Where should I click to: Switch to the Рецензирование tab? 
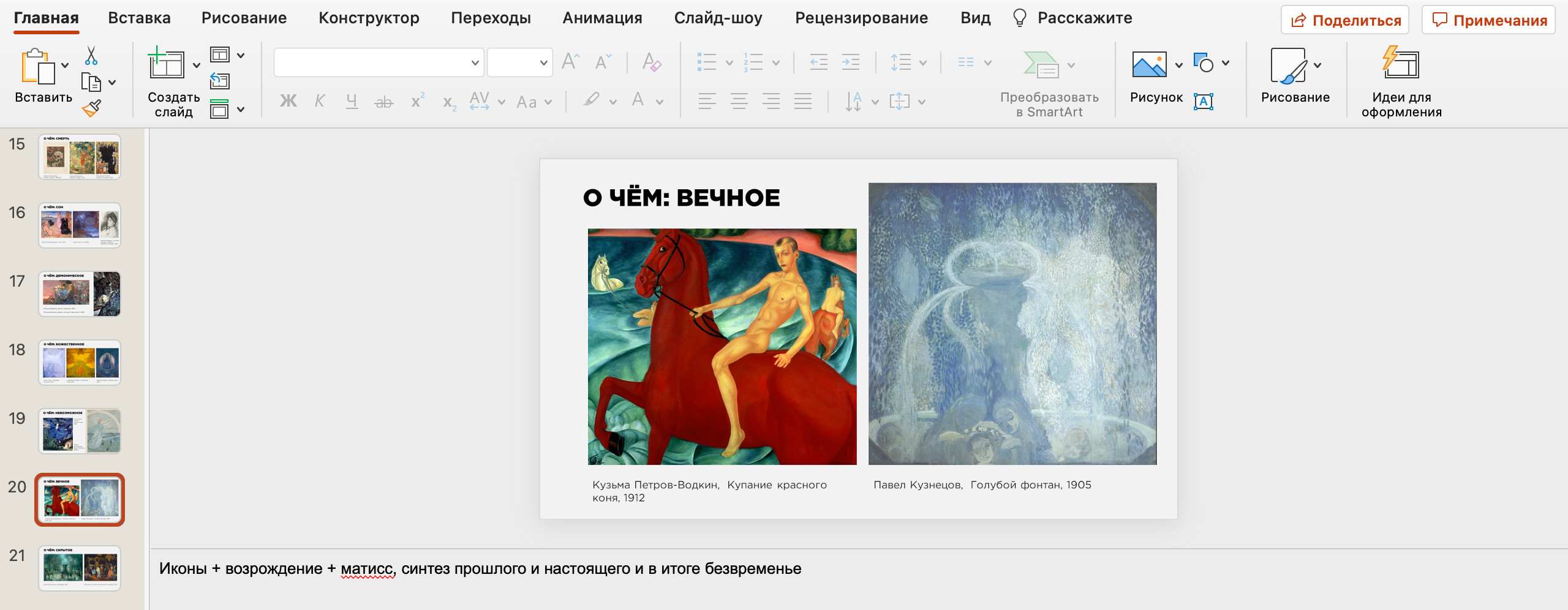pyautogui.click(x=861, y=18)
